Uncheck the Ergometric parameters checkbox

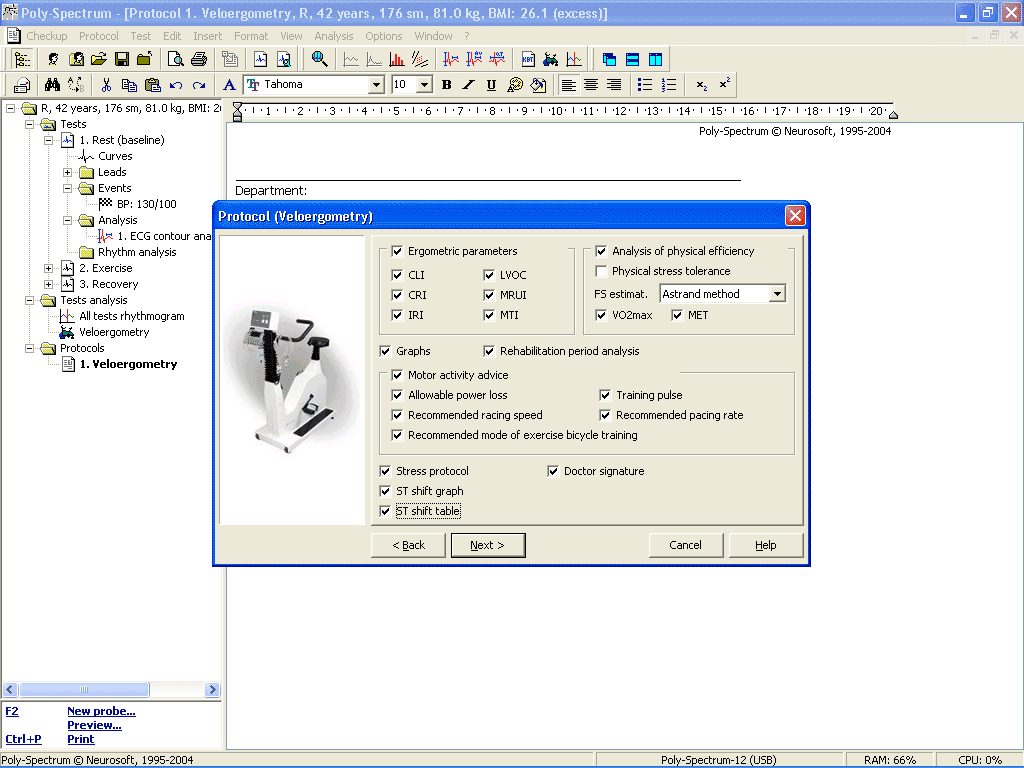click(x=397, y=251)
